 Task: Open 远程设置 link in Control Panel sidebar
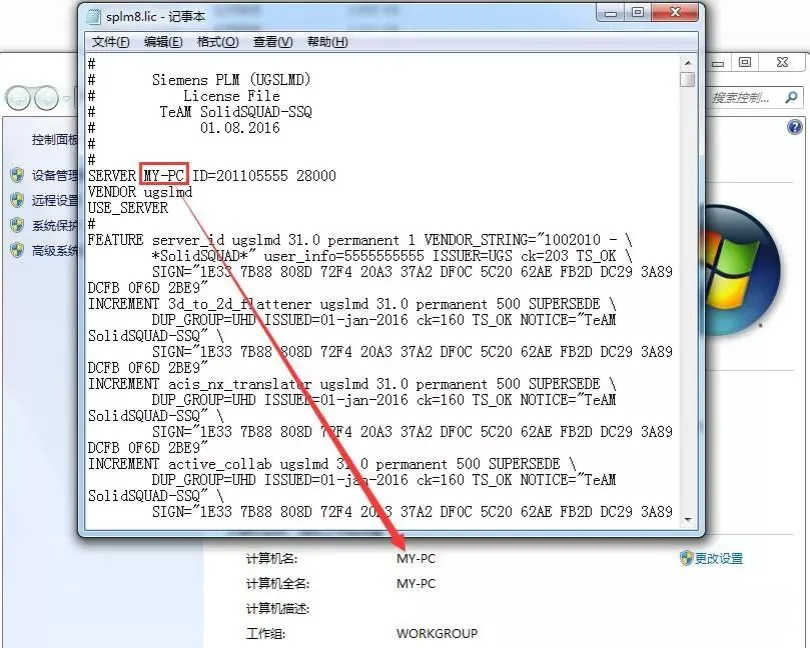pos(55,200)
